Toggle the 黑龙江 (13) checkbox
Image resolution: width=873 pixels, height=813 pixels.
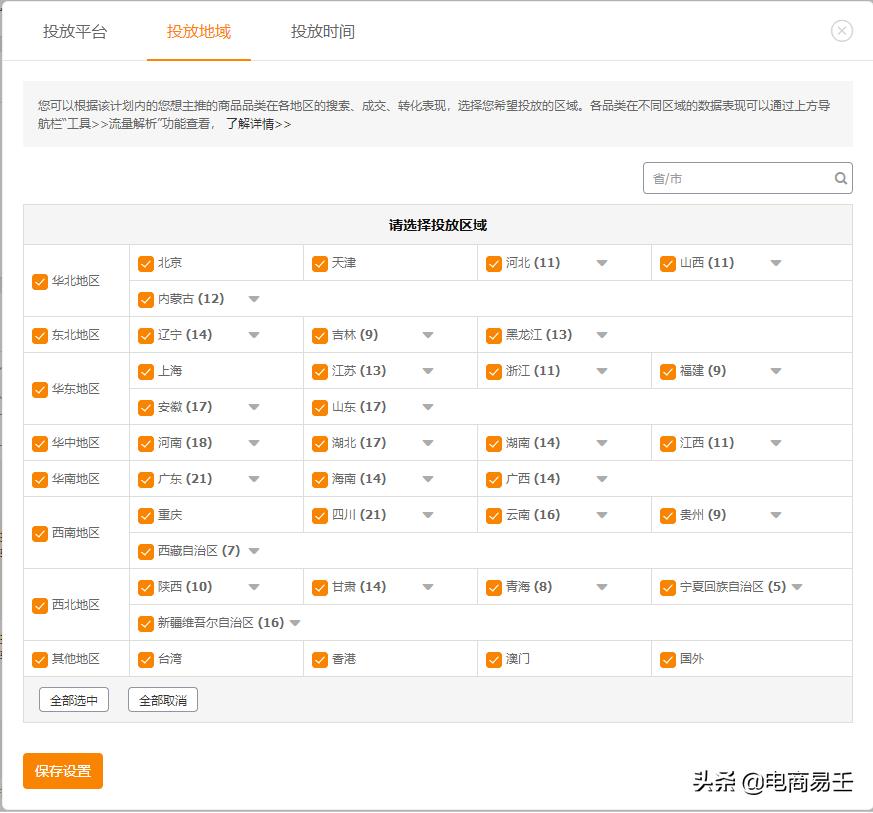(x=494, y=336)
